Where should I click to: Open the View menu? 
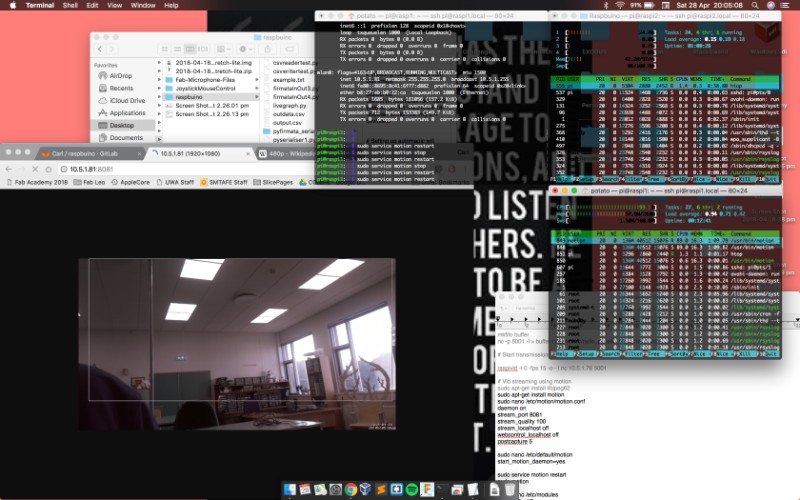114,5
